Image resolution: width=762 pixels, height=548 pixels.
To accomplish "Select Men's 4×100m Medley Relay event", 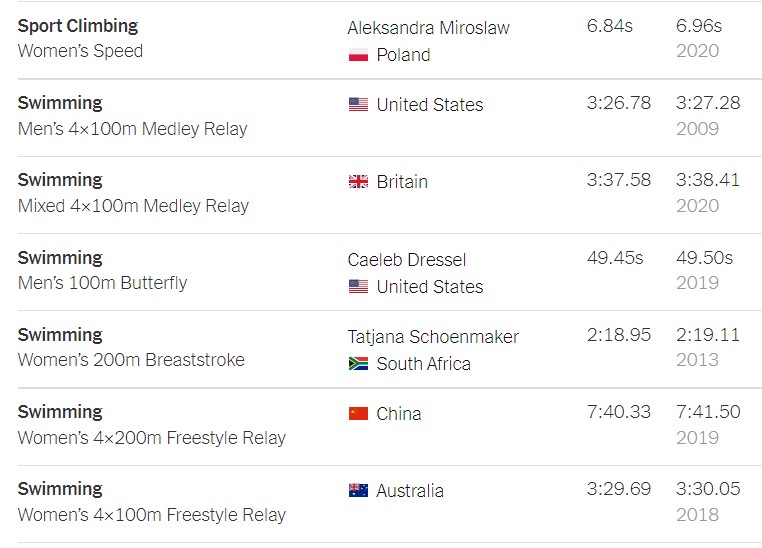I will coord(133,129).
